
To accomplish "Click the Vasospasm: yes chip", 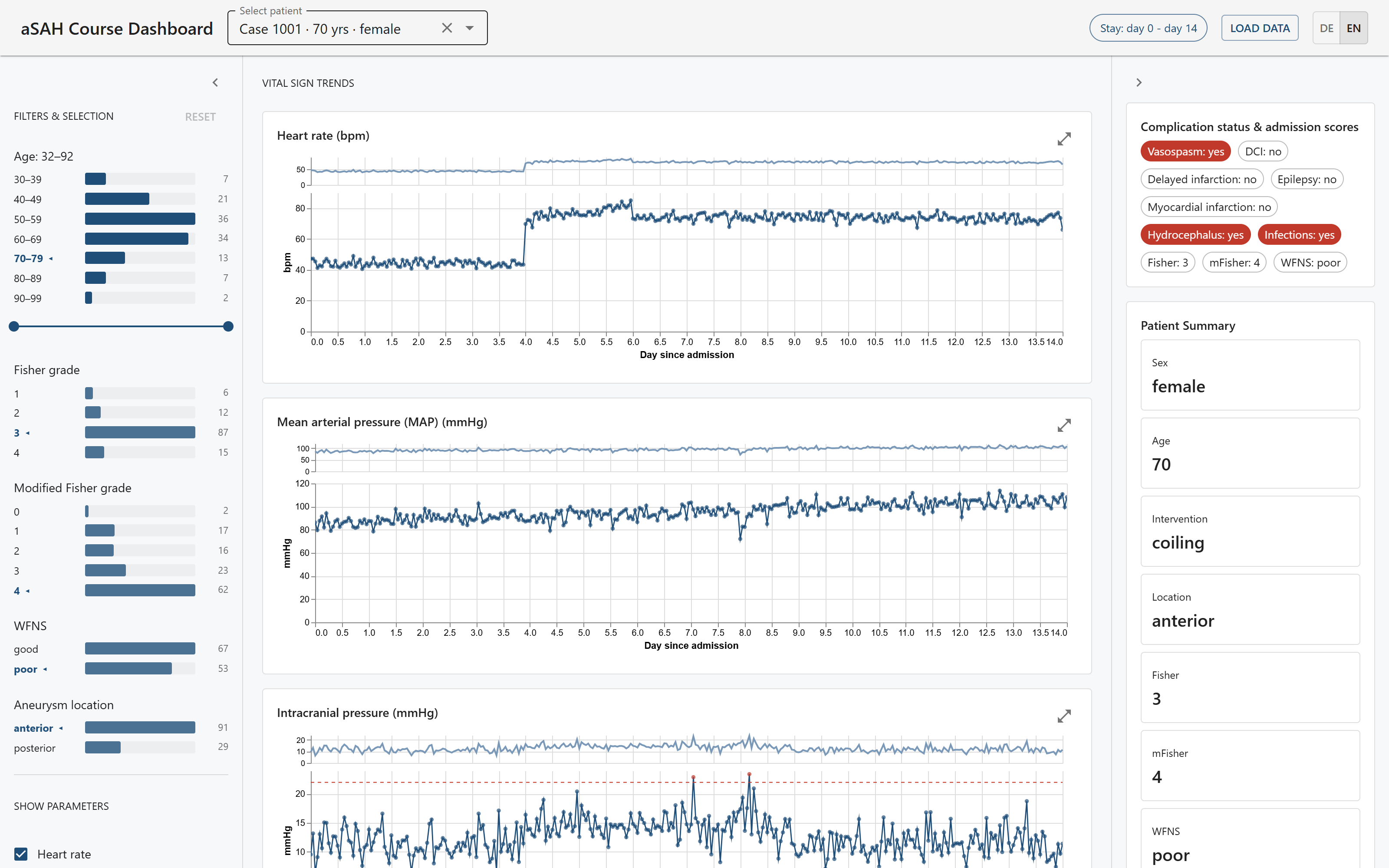I will [x=1185, y=151].
